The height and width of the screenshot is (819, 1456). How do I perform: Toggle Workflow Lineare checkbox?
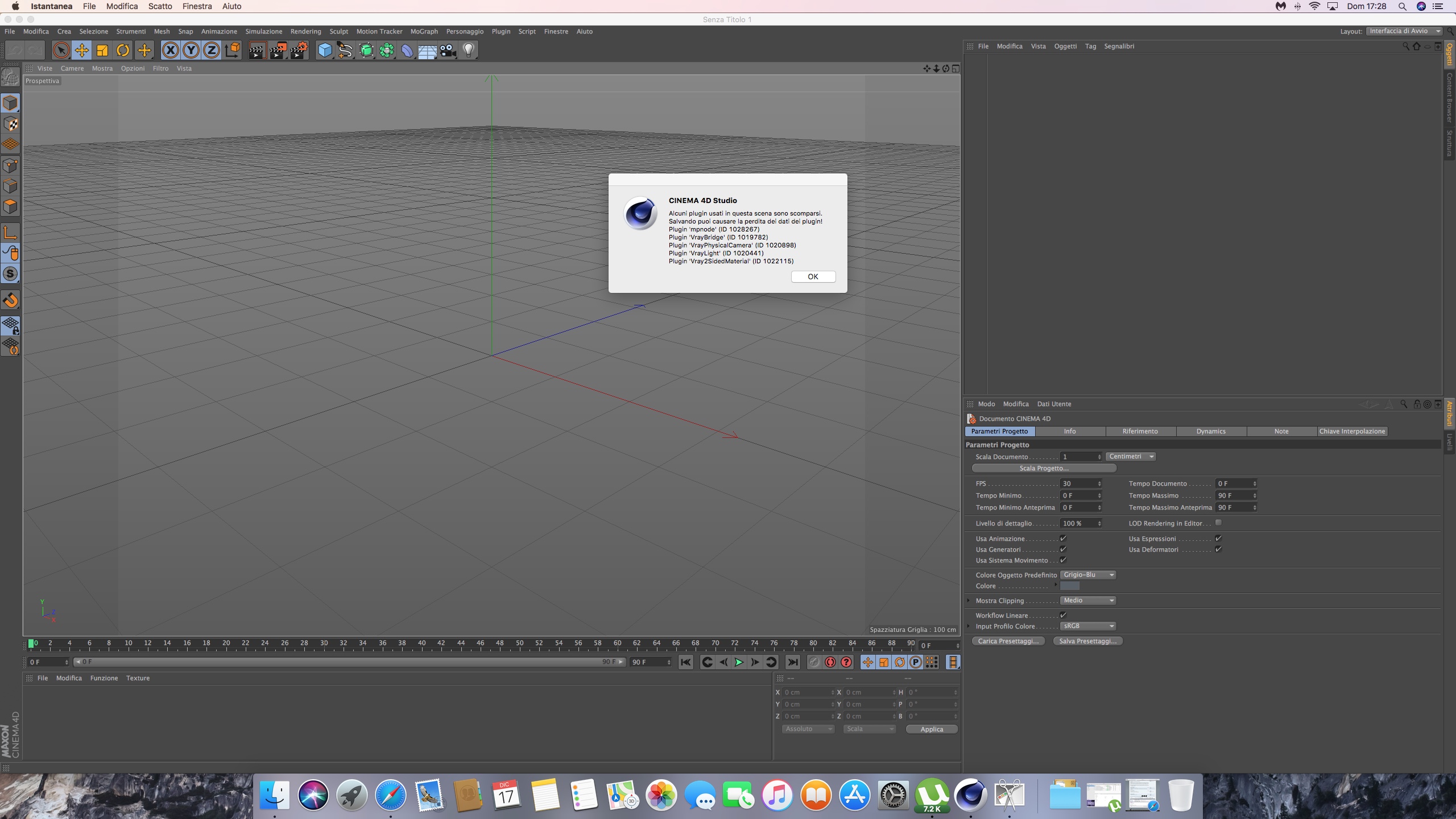[1063, 615]
